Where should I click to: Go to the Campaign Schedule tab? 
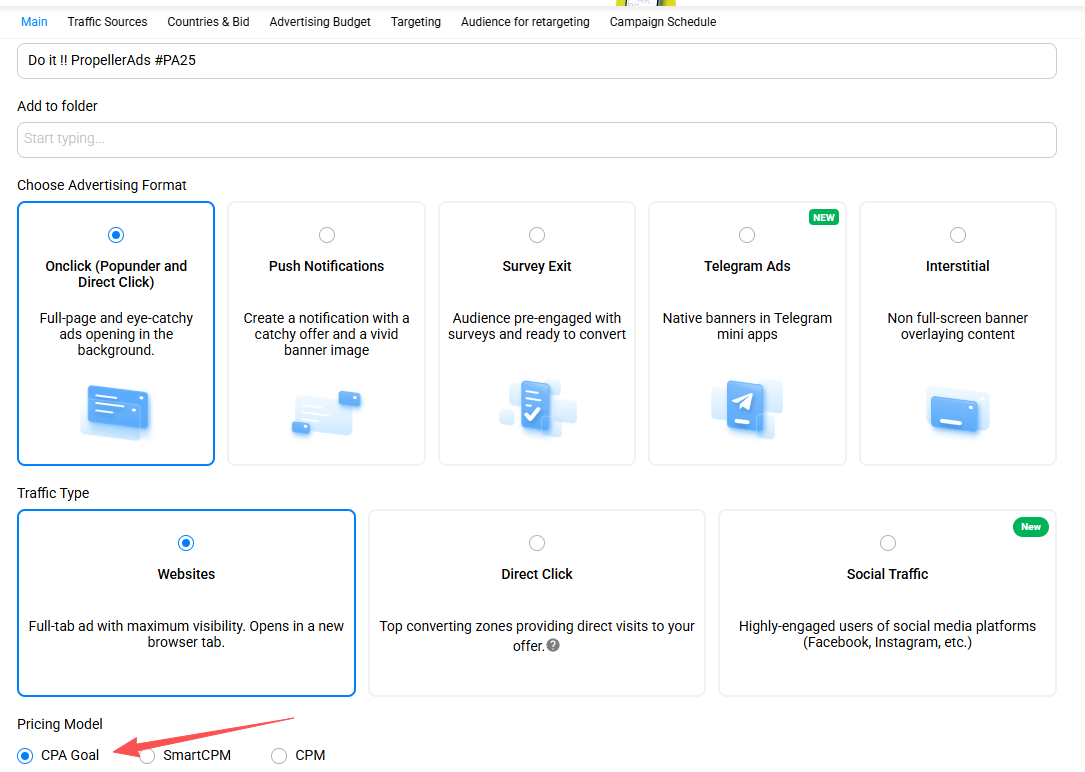663,21
